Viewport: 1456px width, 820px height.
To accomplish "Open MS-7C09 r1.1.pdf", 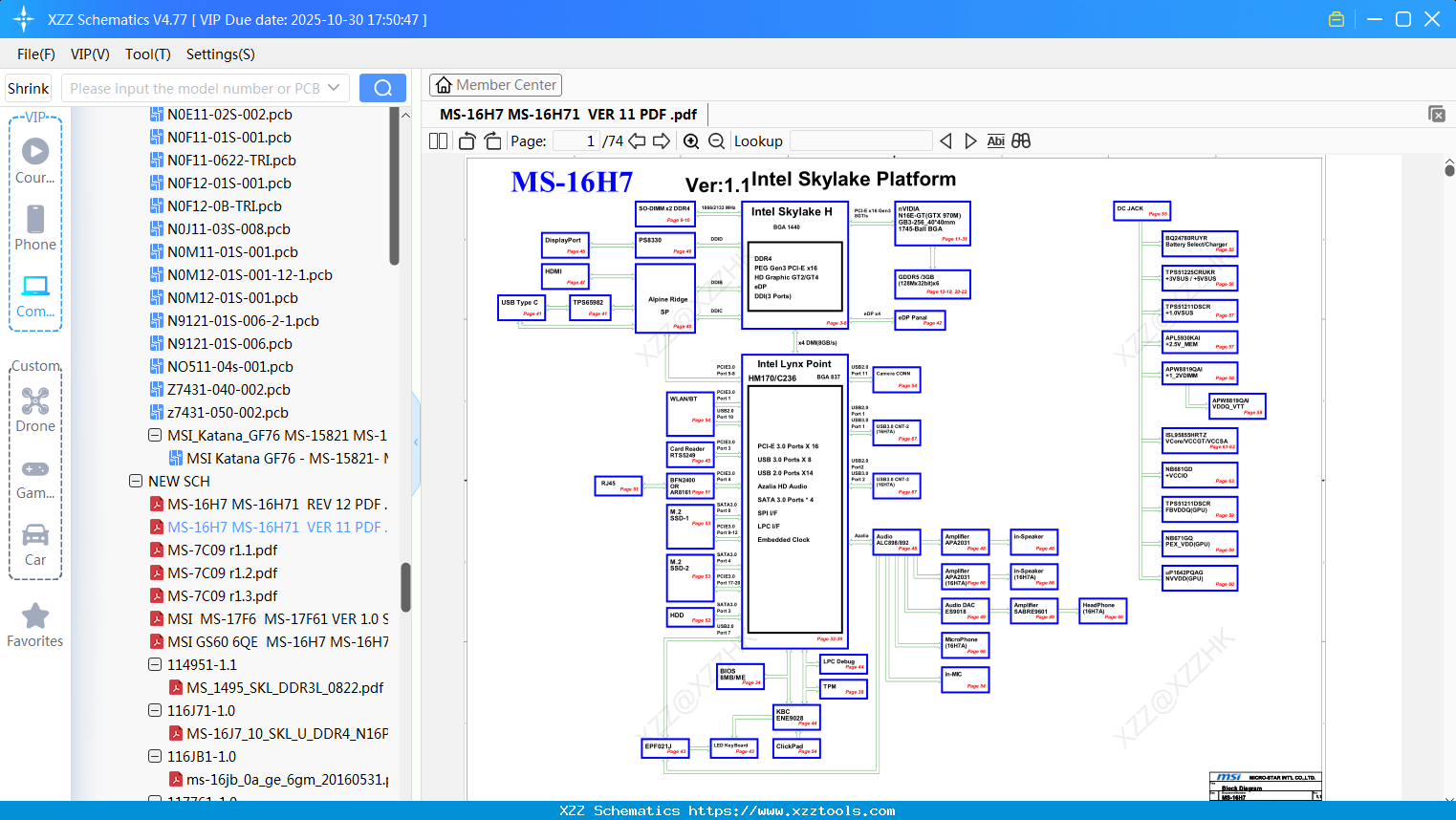I will 223,550.
